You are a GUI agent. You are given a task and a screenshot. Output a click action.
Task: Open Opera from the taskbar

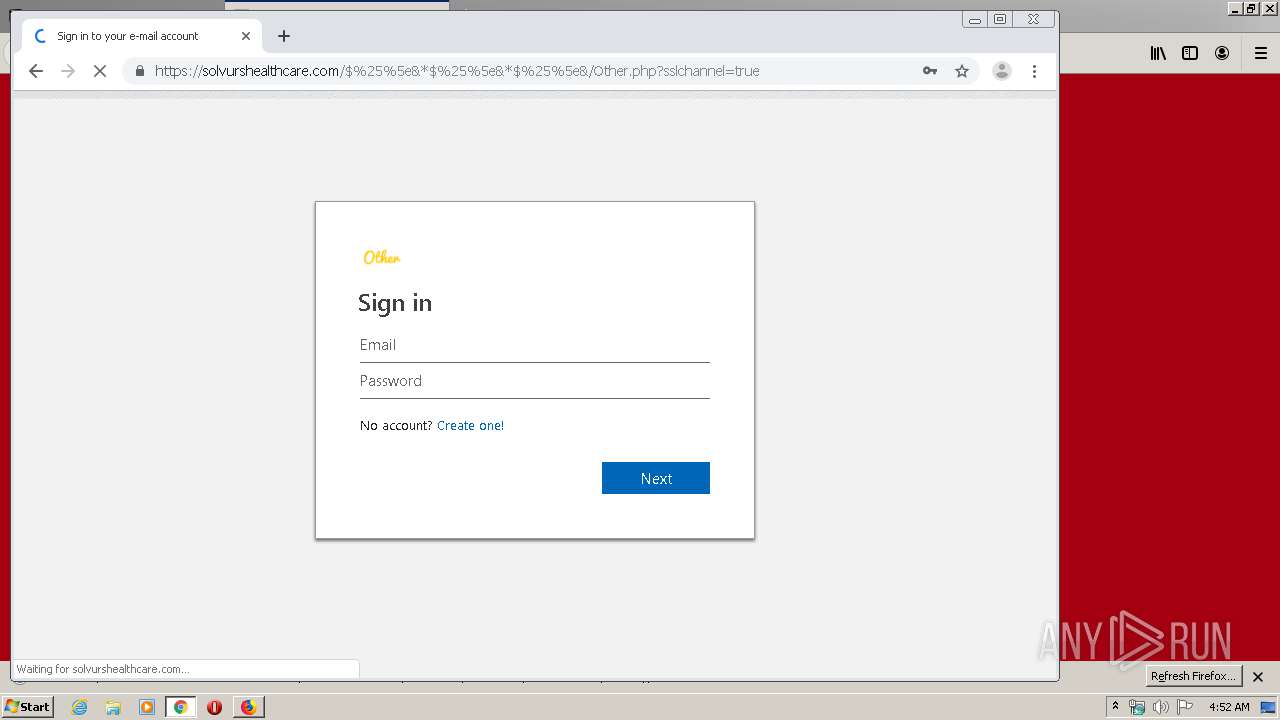click(214, 707)
